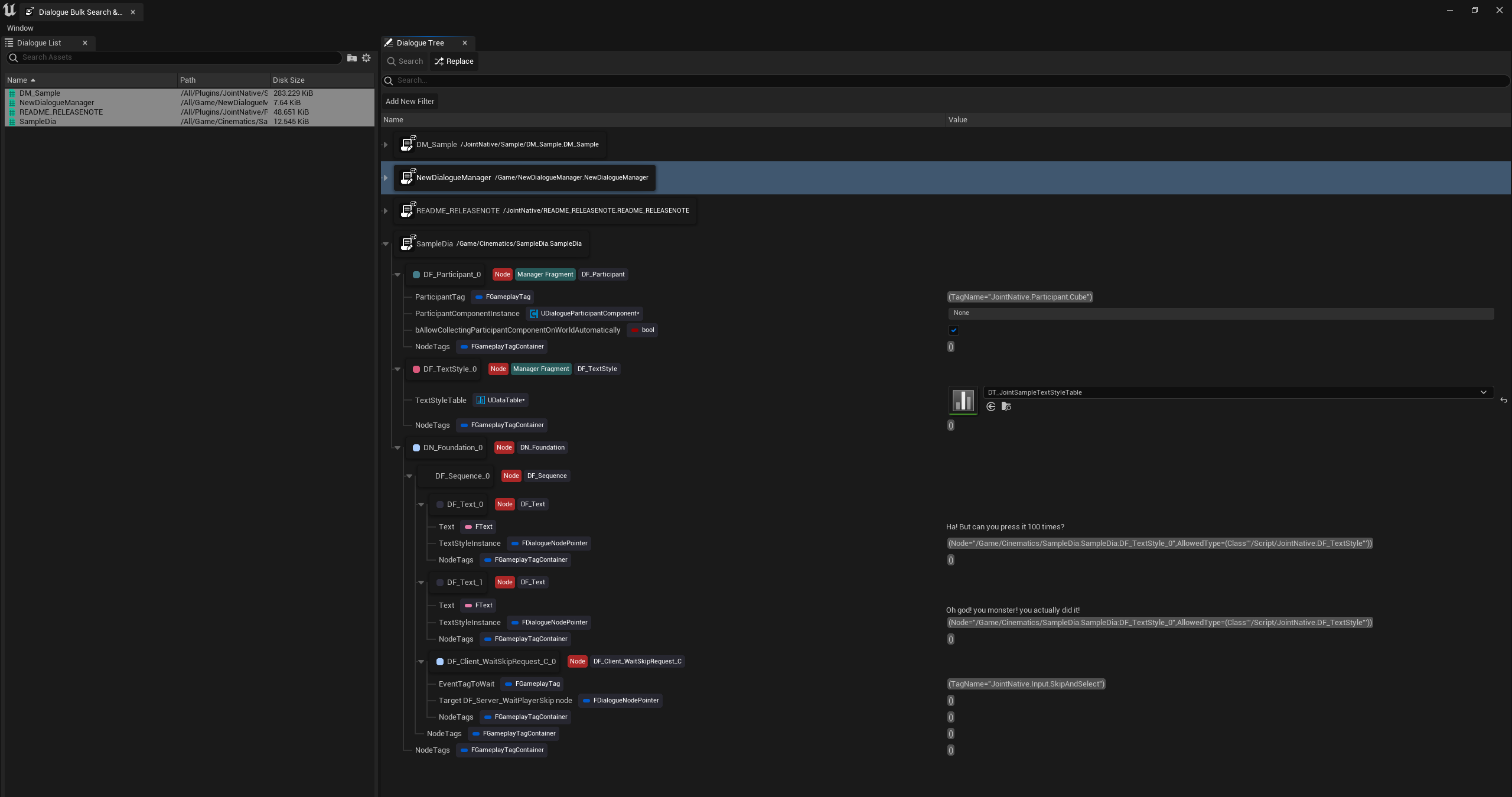Click the Add New Filter button
This screenshot has height=797, width=1512.
409,102
